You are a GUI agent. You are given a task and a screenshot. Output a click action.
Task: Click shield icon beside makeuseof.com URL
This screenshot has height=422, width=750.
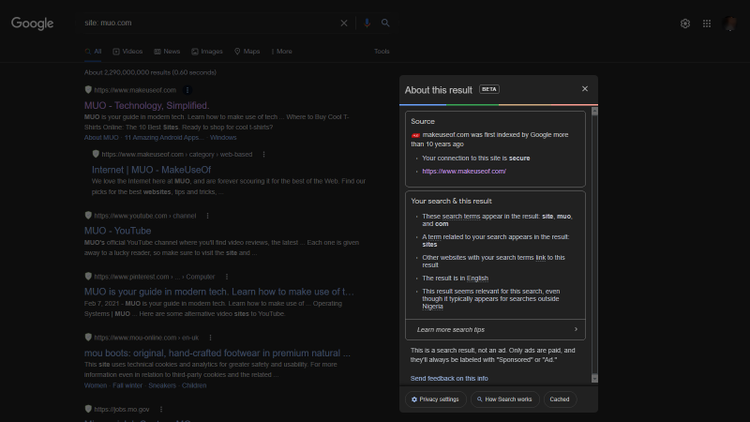(x=88, y=89)
